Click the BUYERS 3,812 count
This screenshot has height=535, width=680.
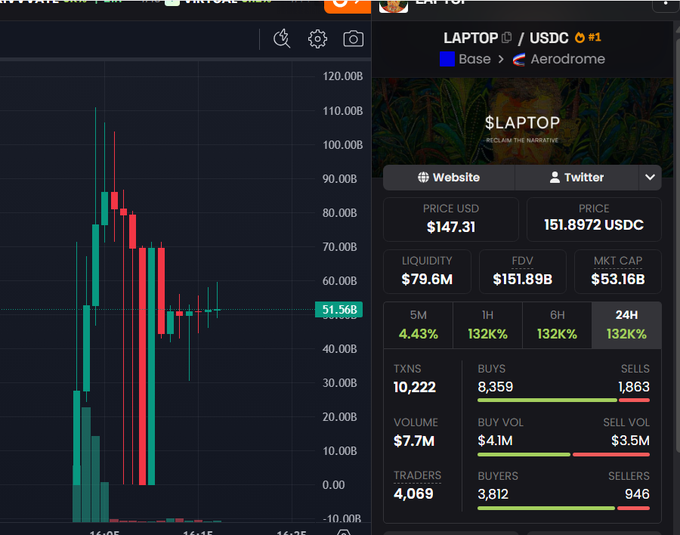(x=493, y=494)
